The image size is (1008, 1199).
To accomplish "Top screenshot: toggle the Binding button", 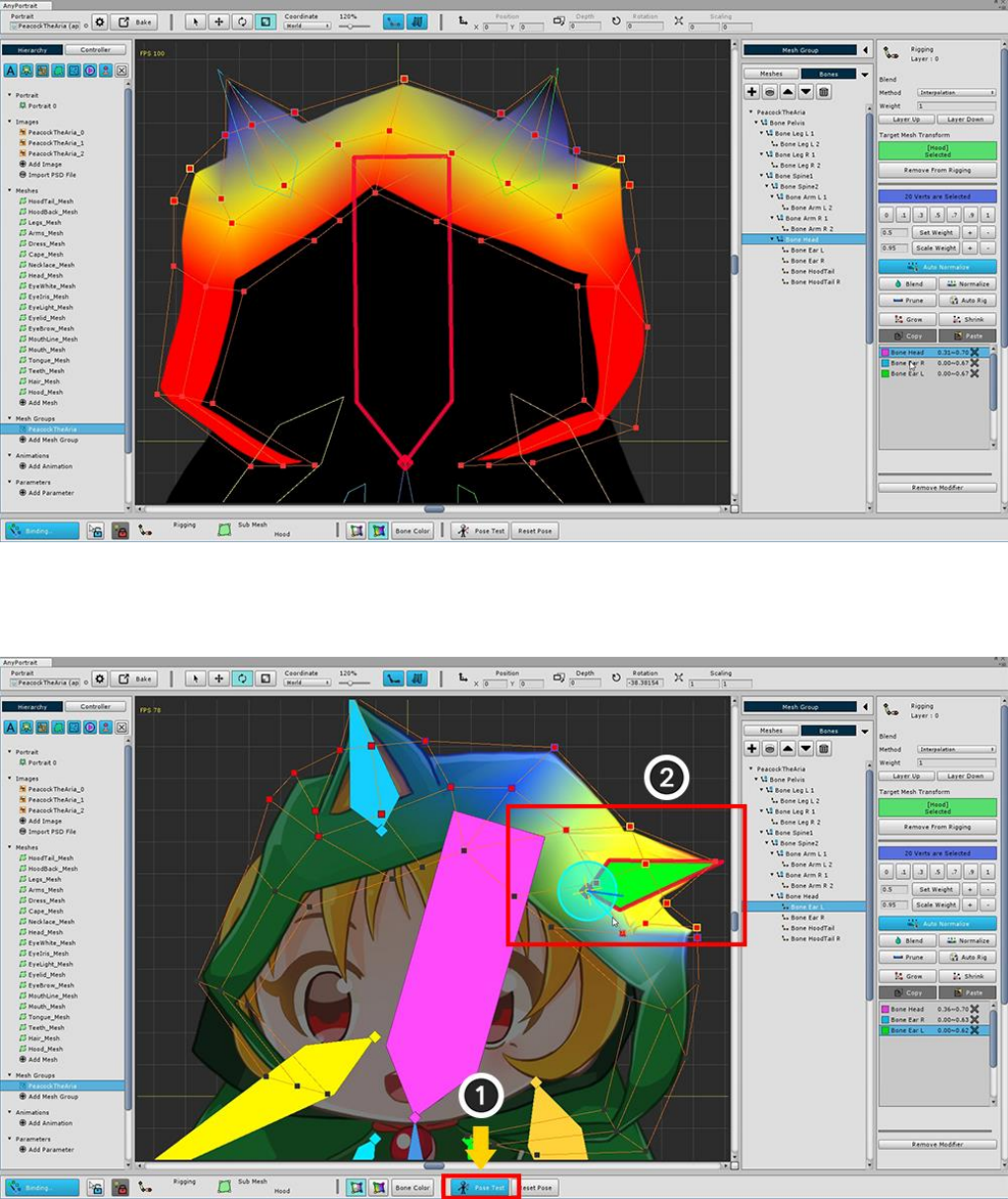I will pos(41,530).
